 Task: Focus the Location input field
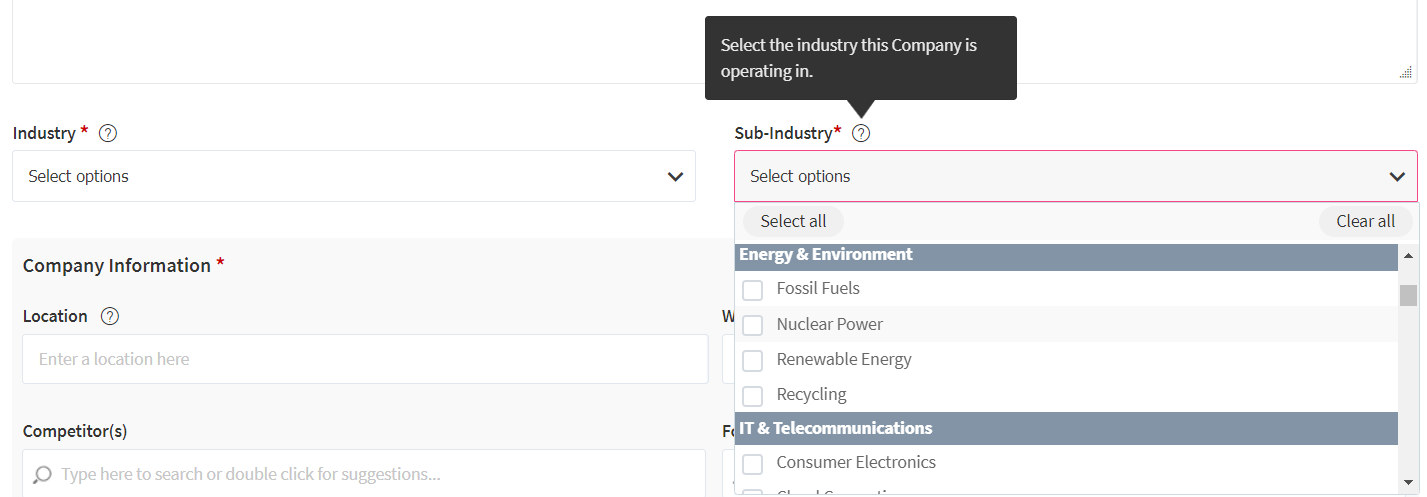coord(365,359)
